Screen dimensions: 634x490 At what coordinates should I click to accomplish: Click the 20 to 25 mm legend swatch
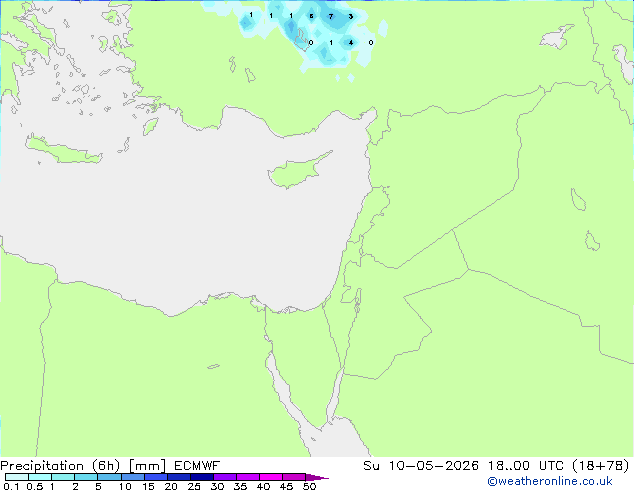click(179, 477)
